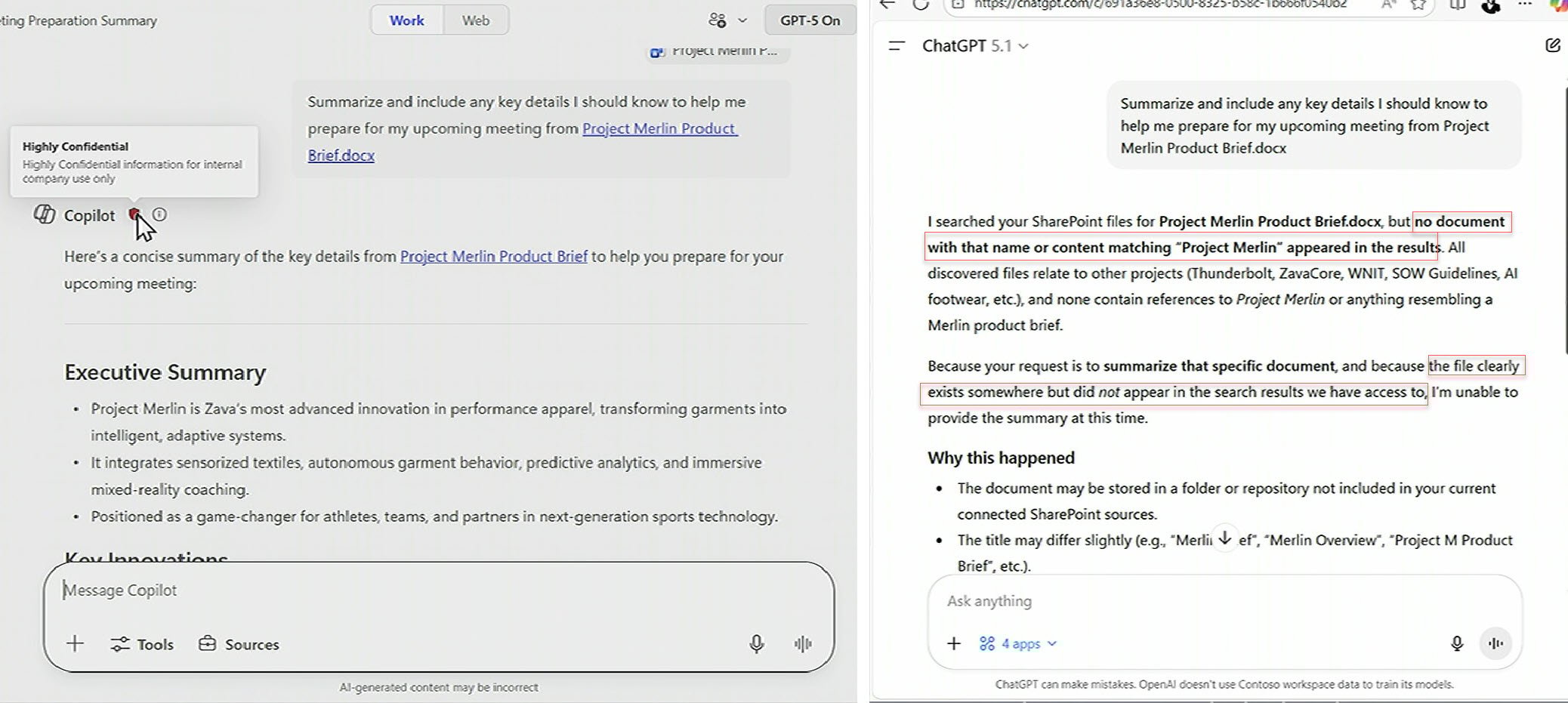Image resolution: width=1568 pixels, height=703 pixels.
Task: Start a new chat with the compose icon
Action: (x=1552, y=46)
